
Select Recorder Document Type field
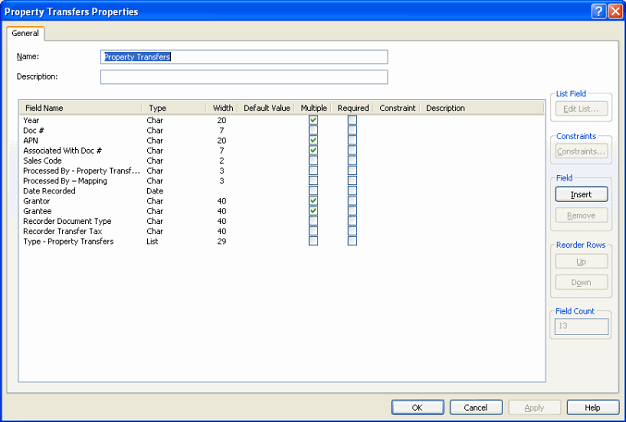[67, 221]
